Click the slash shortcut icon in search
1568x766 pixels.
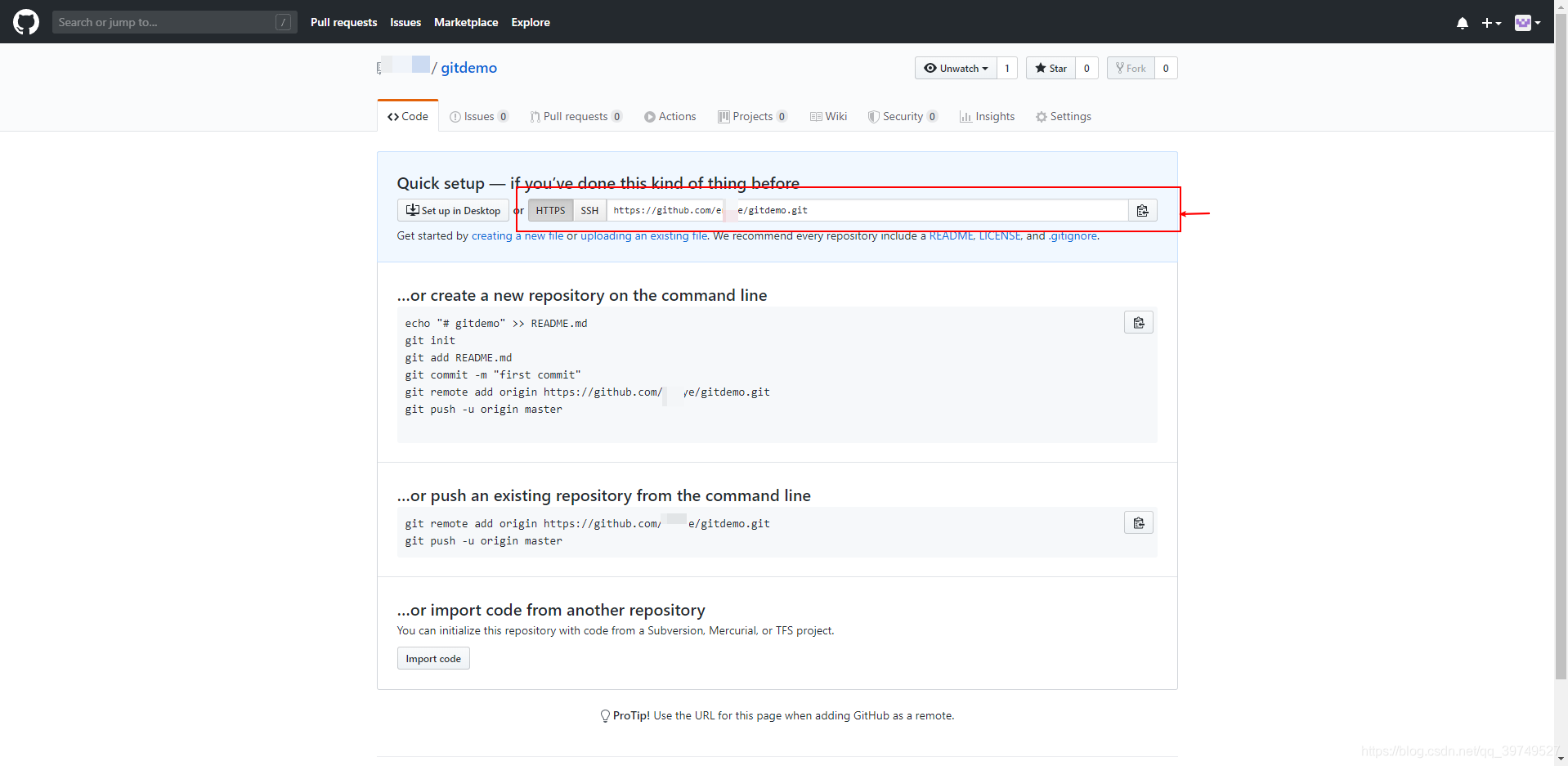(x=284, y=22)
